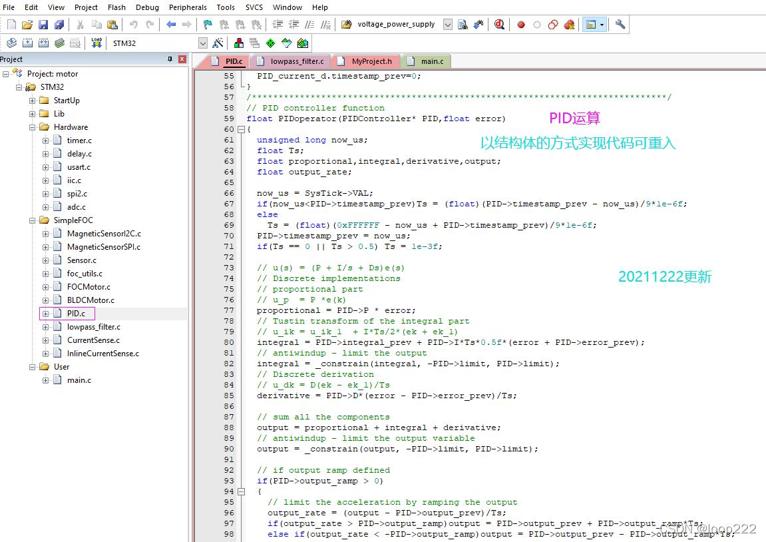Switch to the main.c editor tab

tap(426, 61)
